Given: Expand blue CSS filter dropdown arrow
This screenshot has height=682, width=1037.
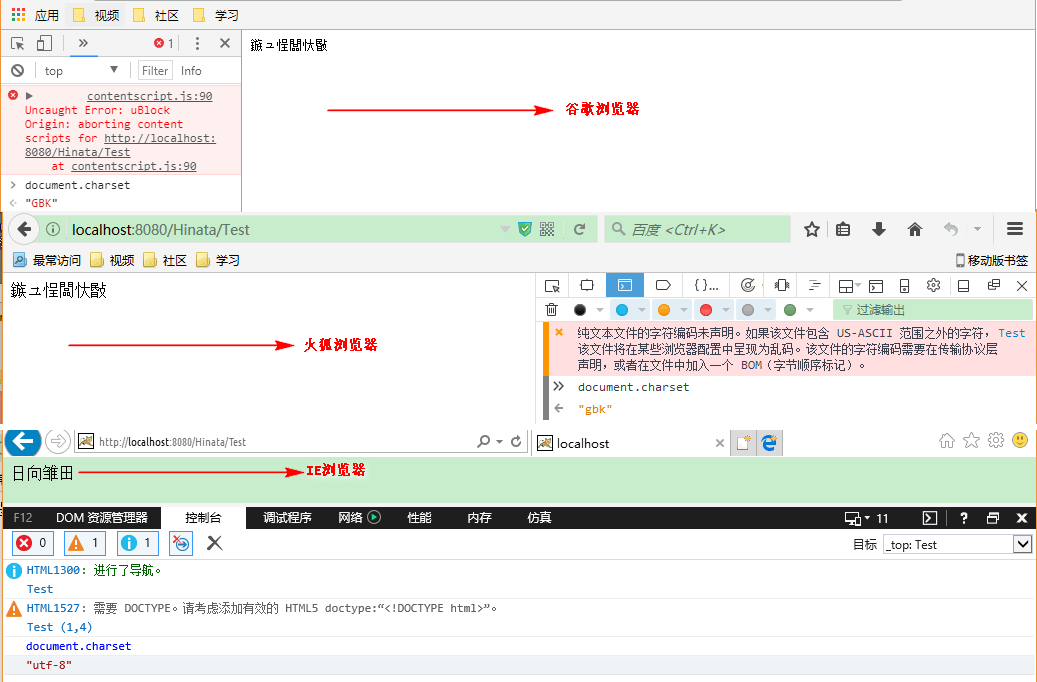Looking at the screenshot, I should click(642, 310).
